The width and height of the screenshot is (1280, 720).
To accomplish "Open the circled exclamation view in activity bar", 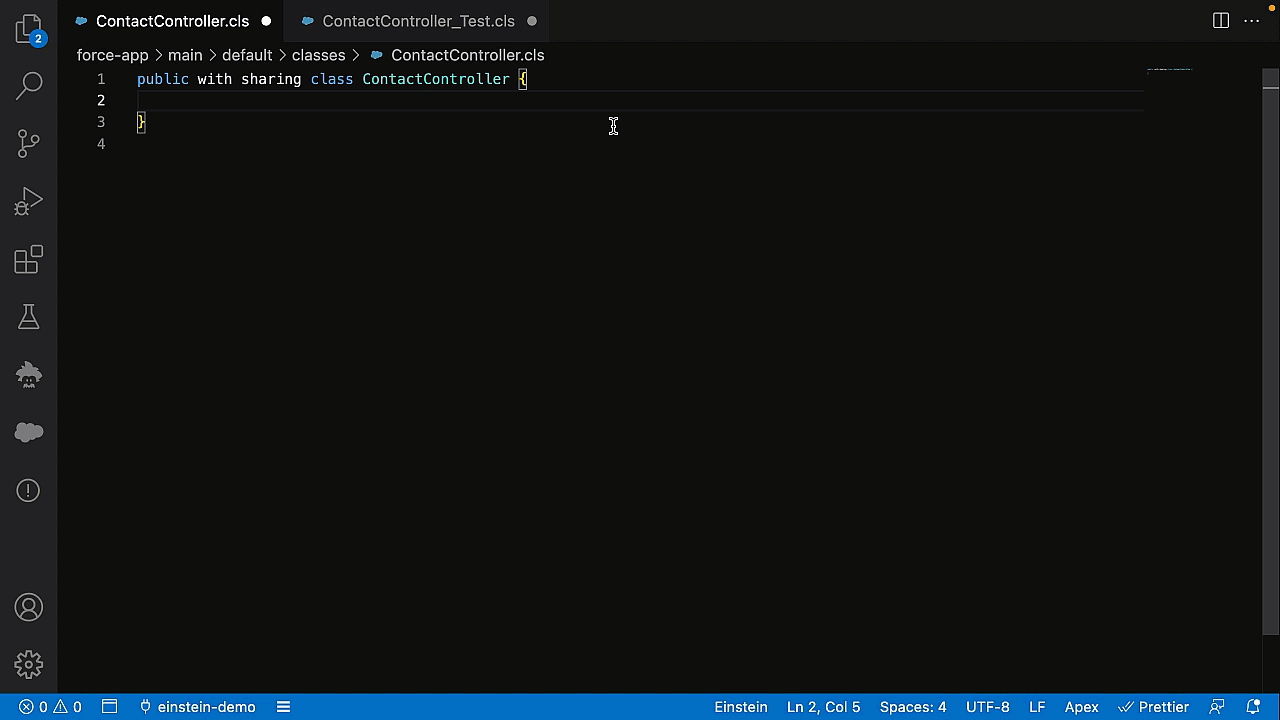I will point(29,490).
